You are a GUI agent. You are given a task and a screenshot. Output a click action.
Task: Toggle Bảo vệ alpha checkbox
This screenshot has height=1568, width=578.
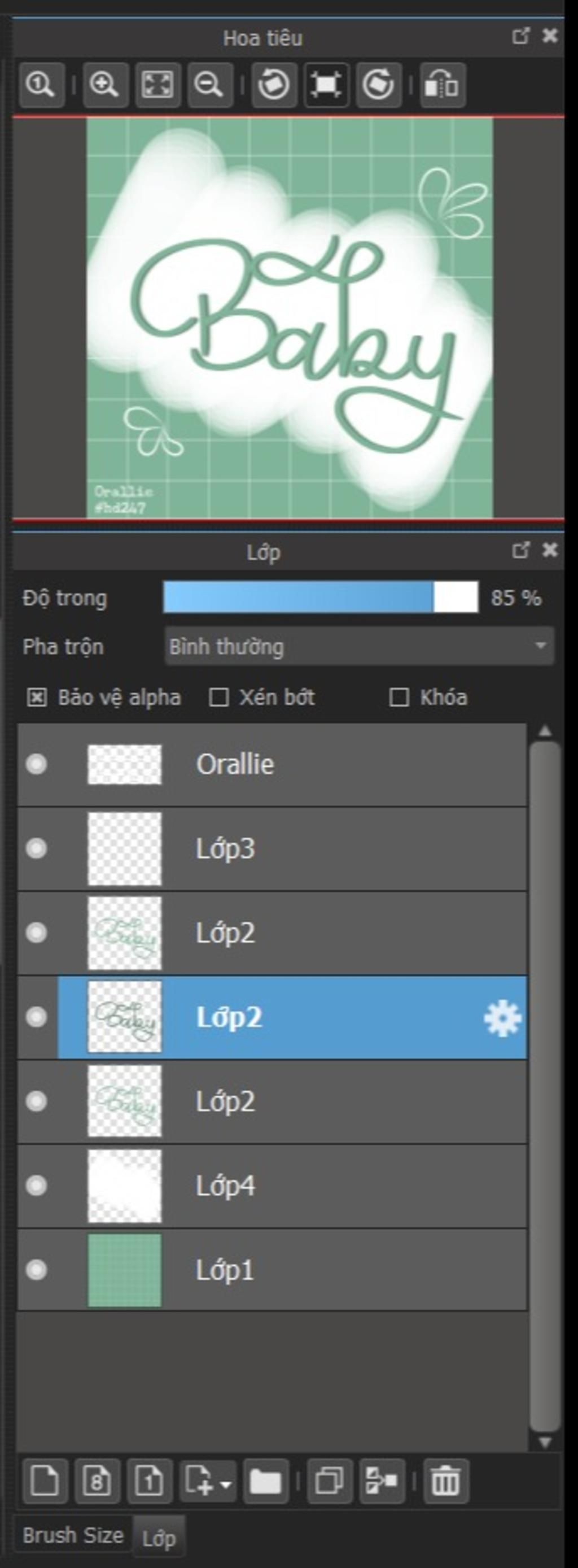[x=37, y=698]
